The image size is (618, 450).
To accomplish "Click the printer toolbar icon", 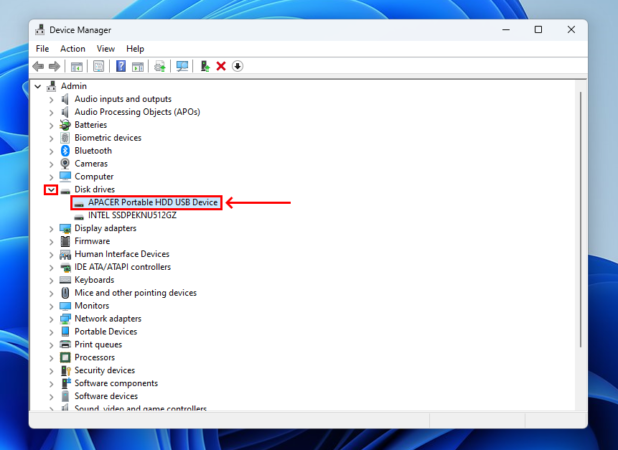I will click(160, 66).
